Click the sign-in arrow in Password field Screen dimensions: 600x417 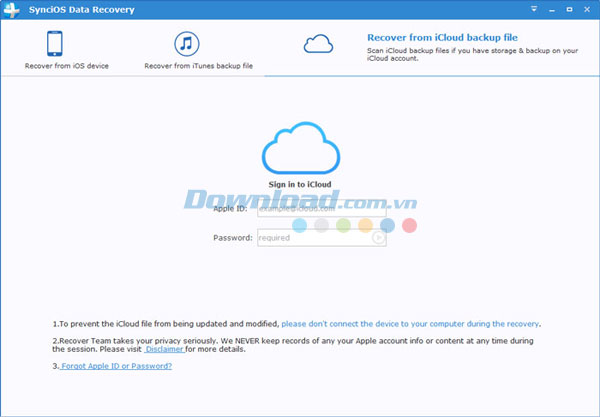tap(378, 238)
